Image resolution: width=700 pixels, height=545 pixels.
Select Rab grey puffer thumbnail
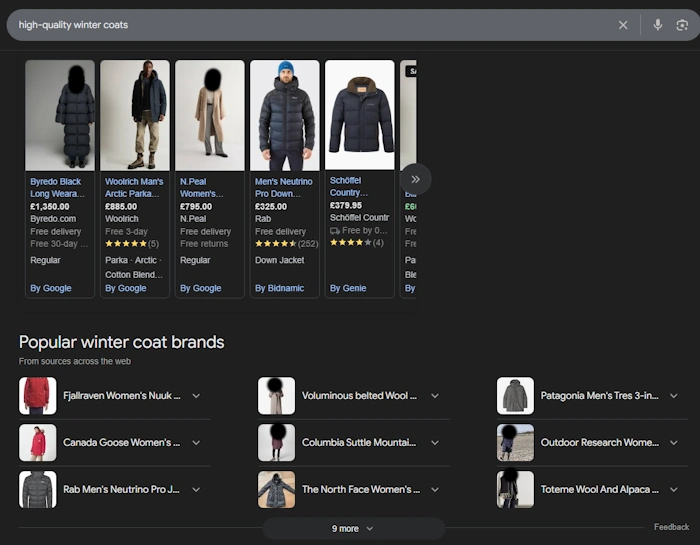pyautogui.click(x=38, y=490)
